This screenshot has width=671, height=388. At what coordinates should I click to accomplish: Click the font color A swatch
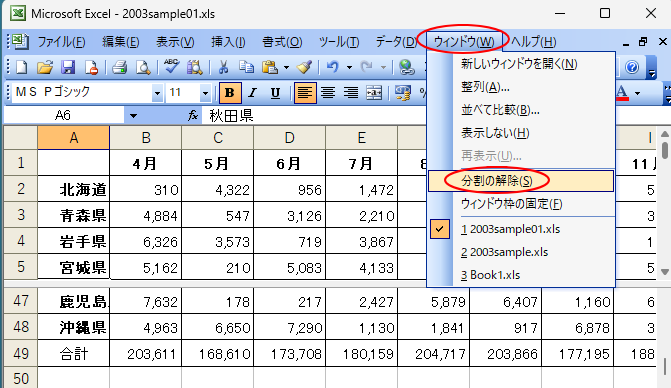point(622,93)
